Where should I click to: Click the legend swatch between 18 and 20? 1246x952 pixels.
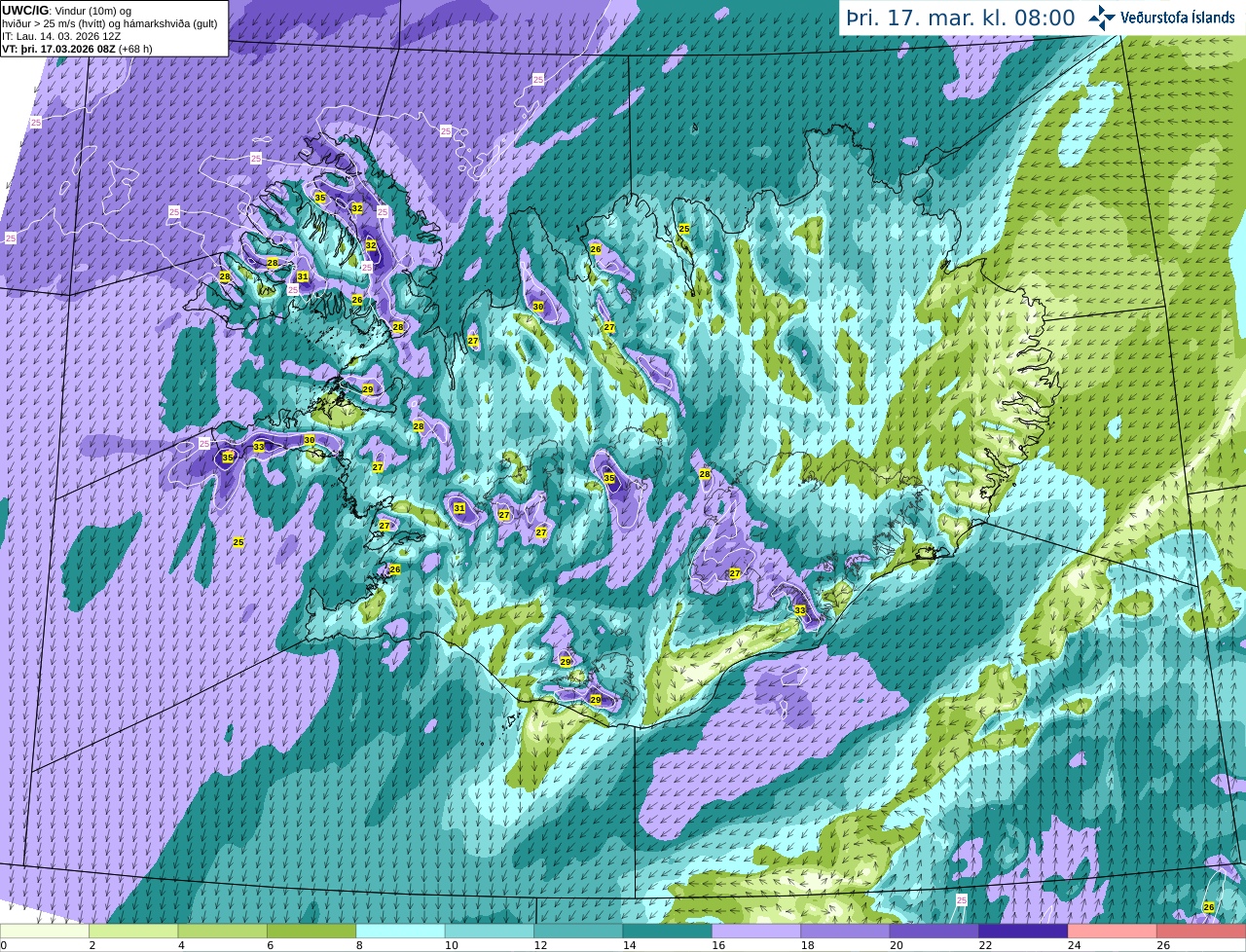click(846, 932)
